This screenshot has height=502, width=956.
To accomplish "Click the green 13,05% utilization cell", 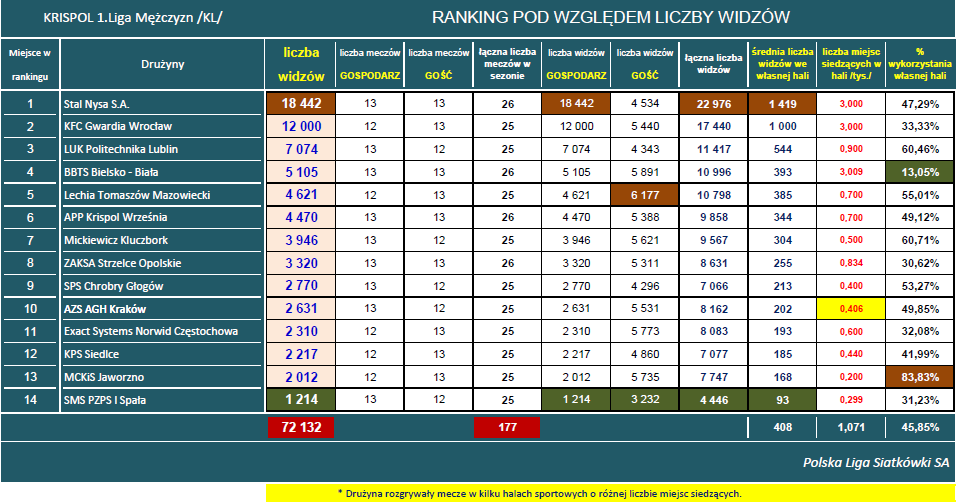I will click(x=920, y=172).
